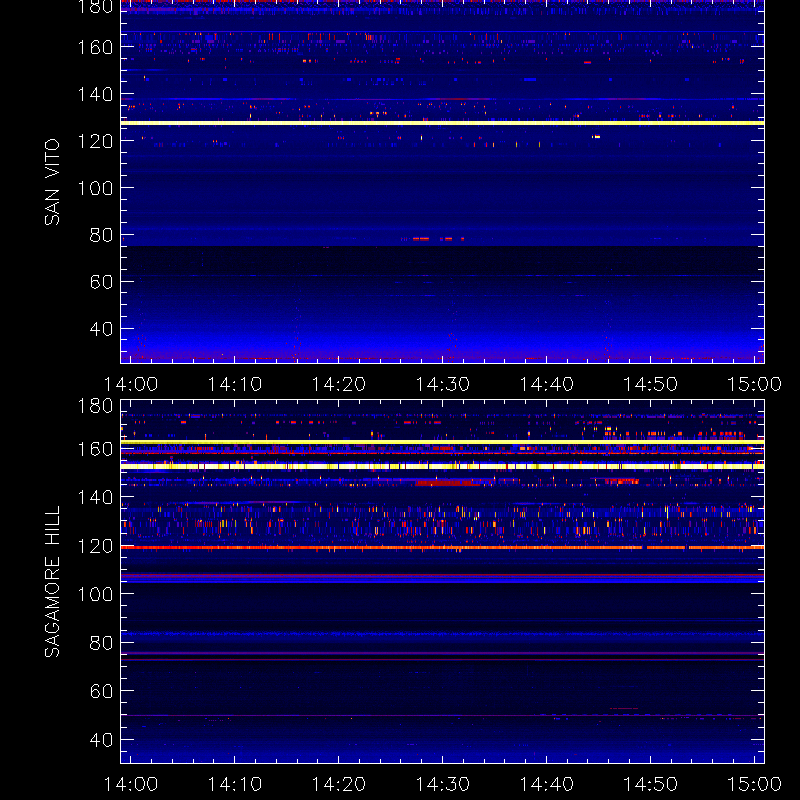The width and height of the screenshot is (800, 800).
Task: Click 14:30 time label under San Vito plot
Action: pyautogui.click(x=442, y=384)
